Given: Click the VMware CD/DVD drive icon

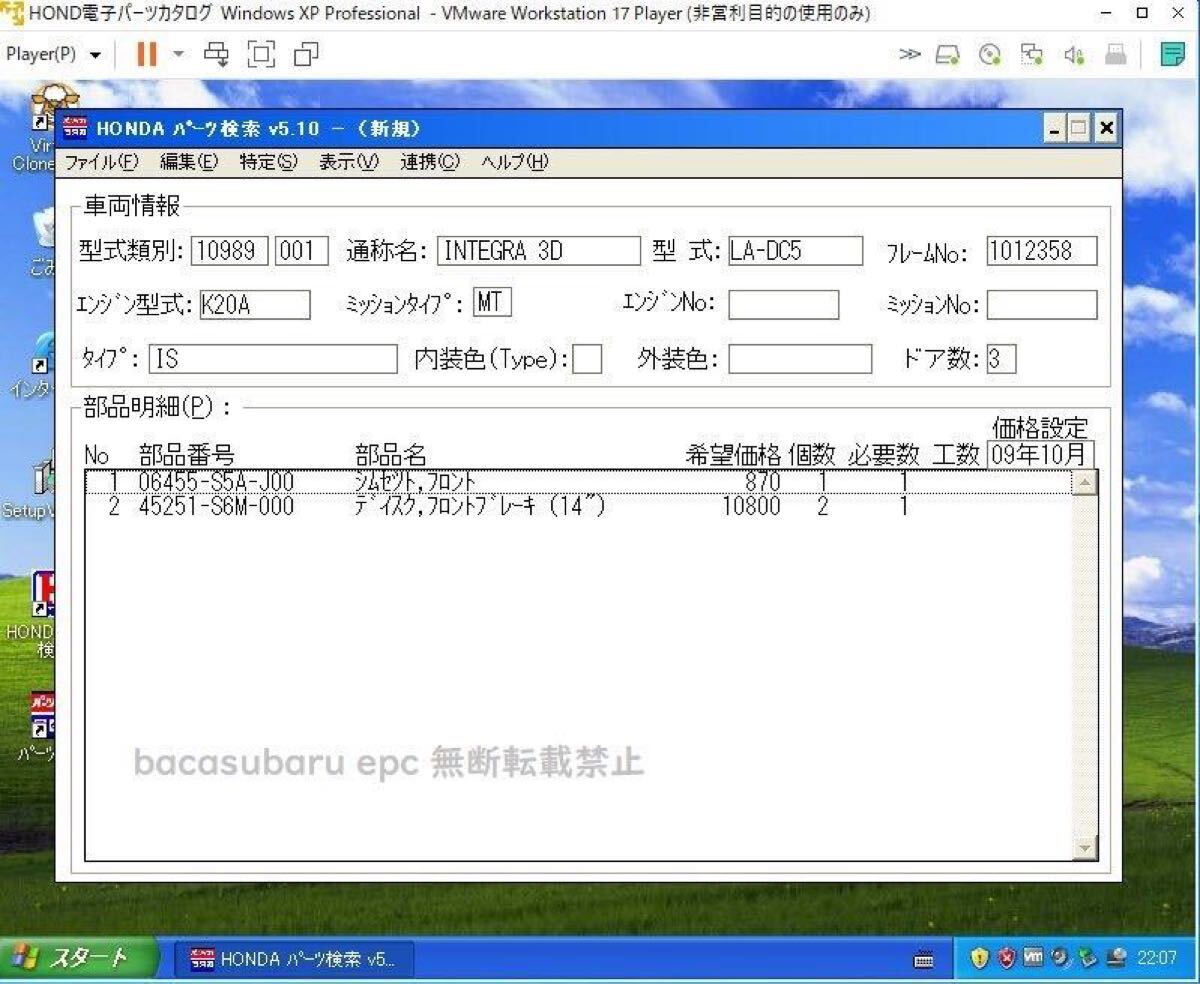Looking at the screenshot, I should [990, 55].
